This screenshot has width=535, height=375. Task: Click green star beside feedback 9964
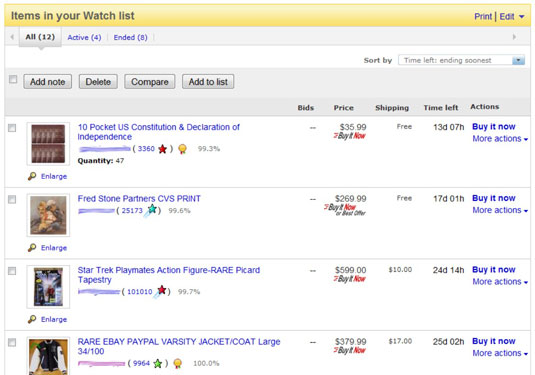[158, 363]
